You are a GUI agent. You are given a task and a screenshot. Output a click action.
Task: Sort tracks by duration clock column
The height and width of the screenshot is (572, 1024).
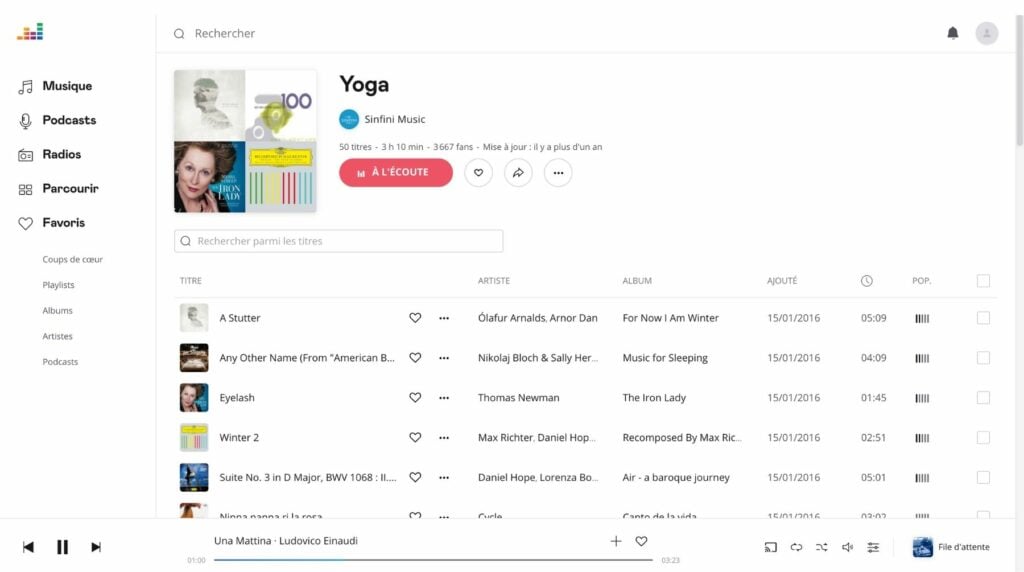tap(867, 281)
